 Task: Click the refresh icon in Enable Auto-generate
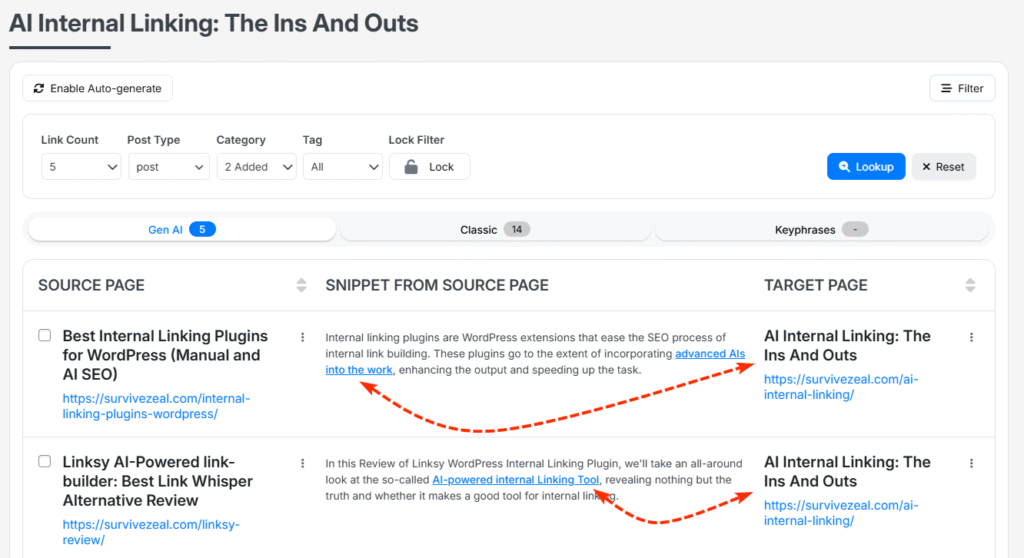click(x=39, y=88)
